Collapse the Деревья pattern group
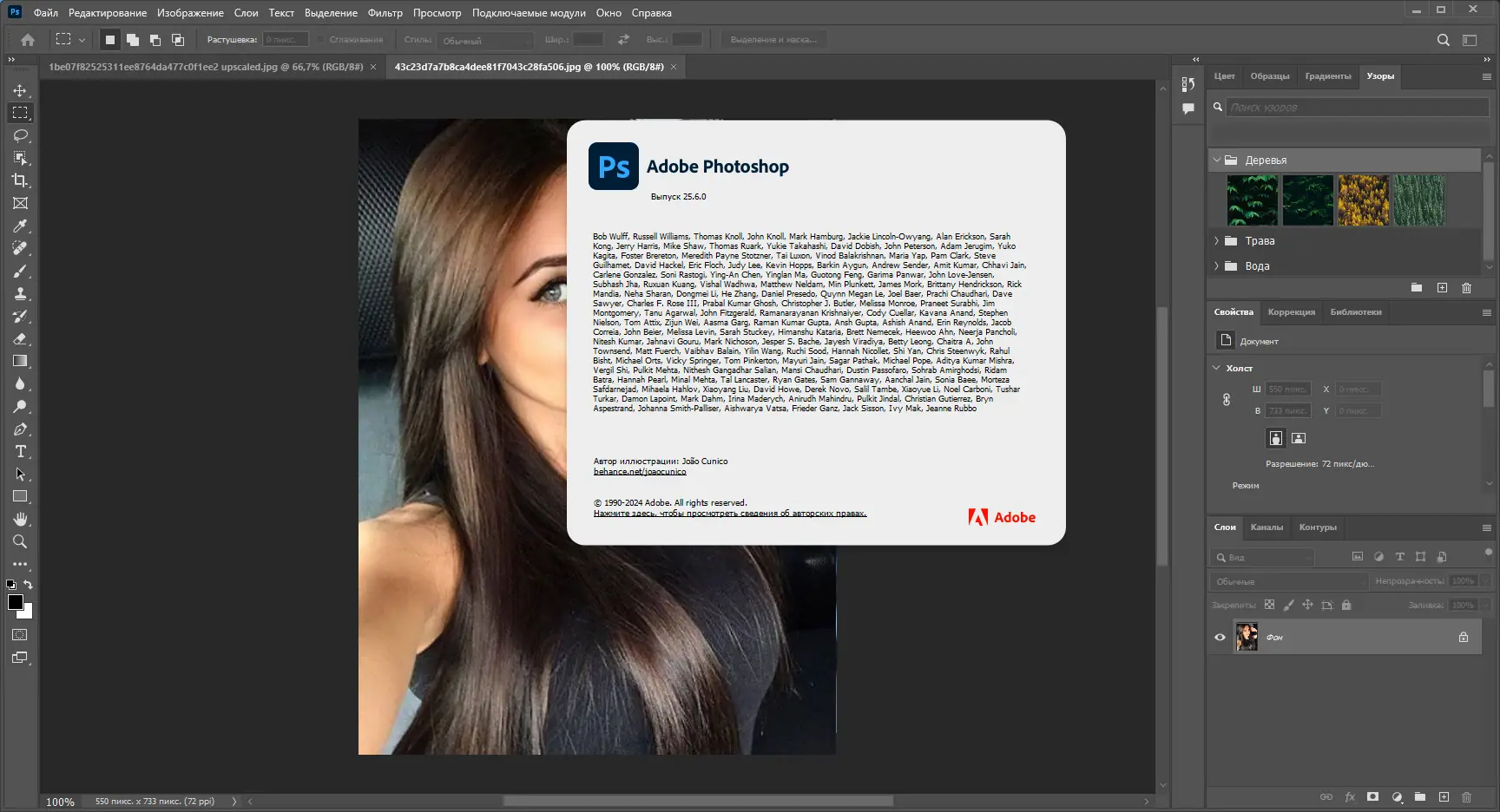The width and height of the screenshot is (1500, 812). click(1217, 160)
